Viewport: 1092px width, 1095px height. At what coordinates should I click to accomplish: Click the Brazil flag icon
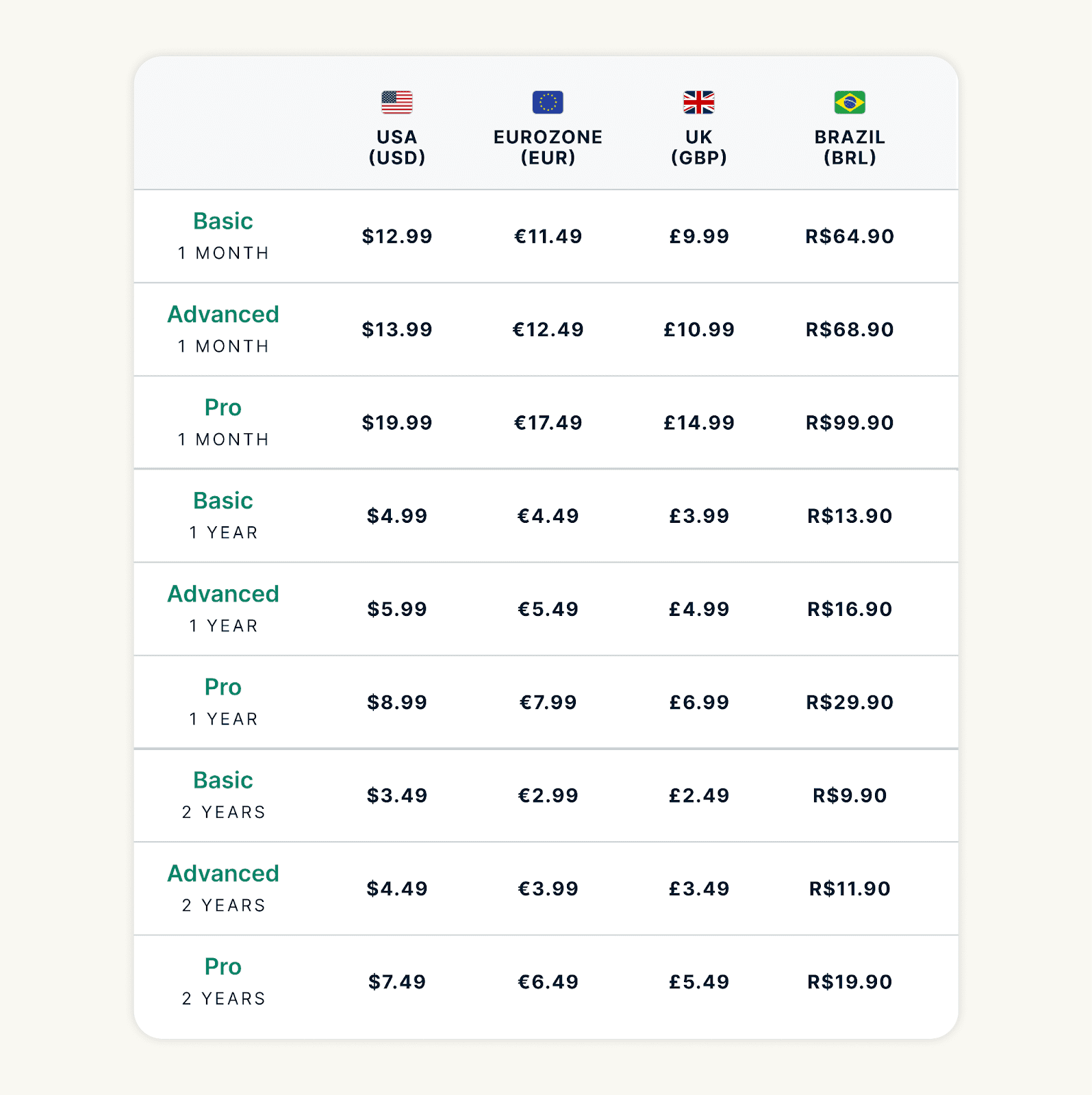(x=850, y=102)
